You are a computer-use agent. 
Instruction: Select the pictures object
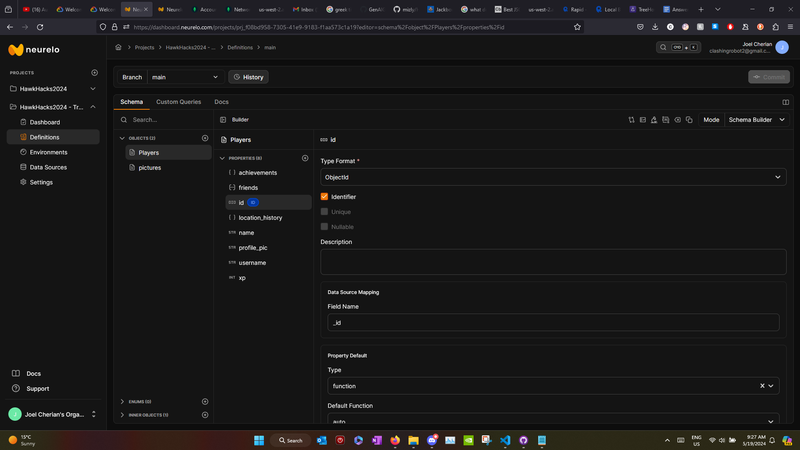(x=168, y=167)
